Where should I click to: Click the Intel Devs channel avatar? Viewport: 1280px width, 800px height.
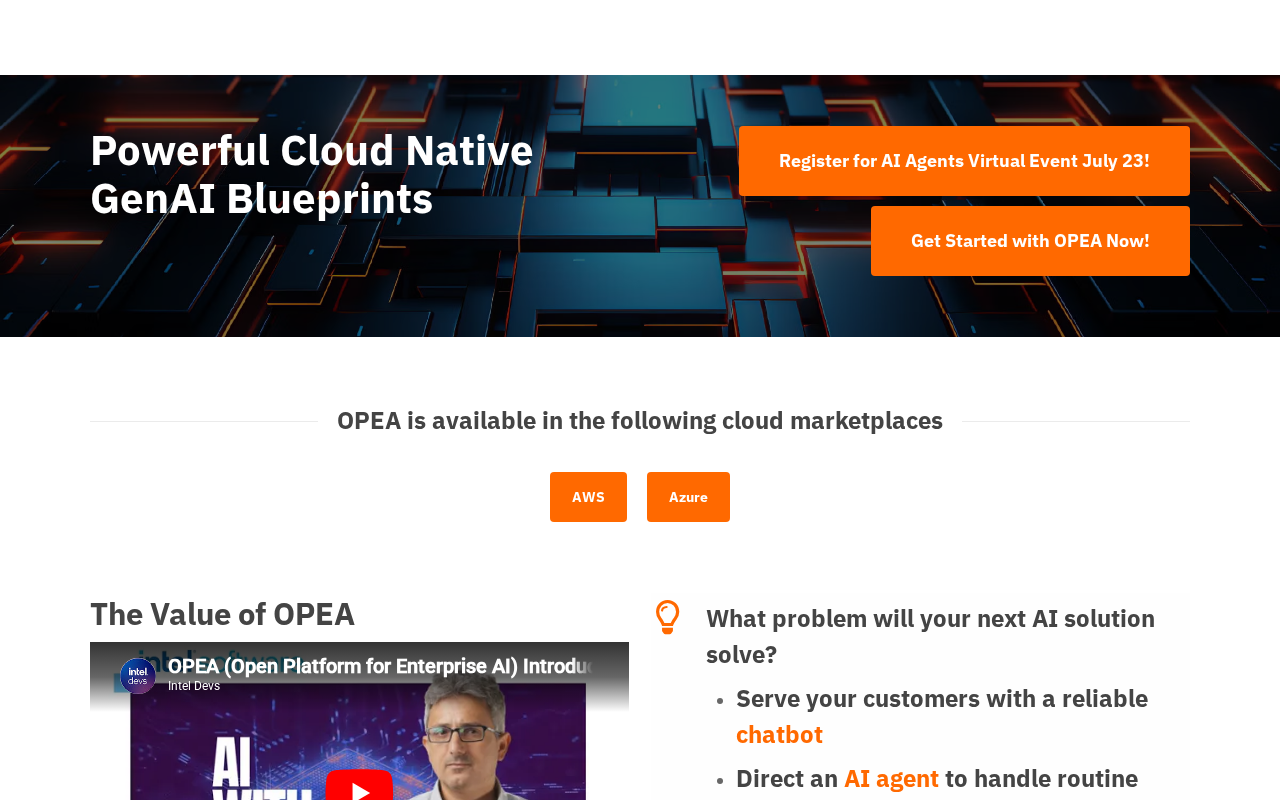click(138, 676)
